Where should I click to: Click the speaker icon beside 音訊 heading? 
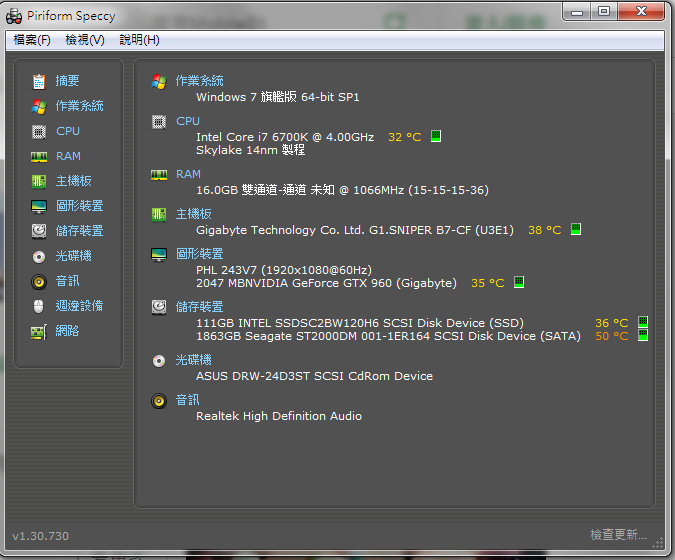pyautogui.click(x=159, y=401)
